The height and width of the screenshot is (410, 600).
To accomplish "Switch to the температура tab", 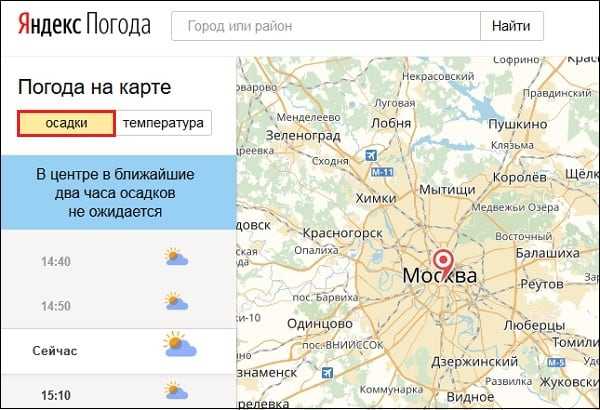I will (163, 123).
